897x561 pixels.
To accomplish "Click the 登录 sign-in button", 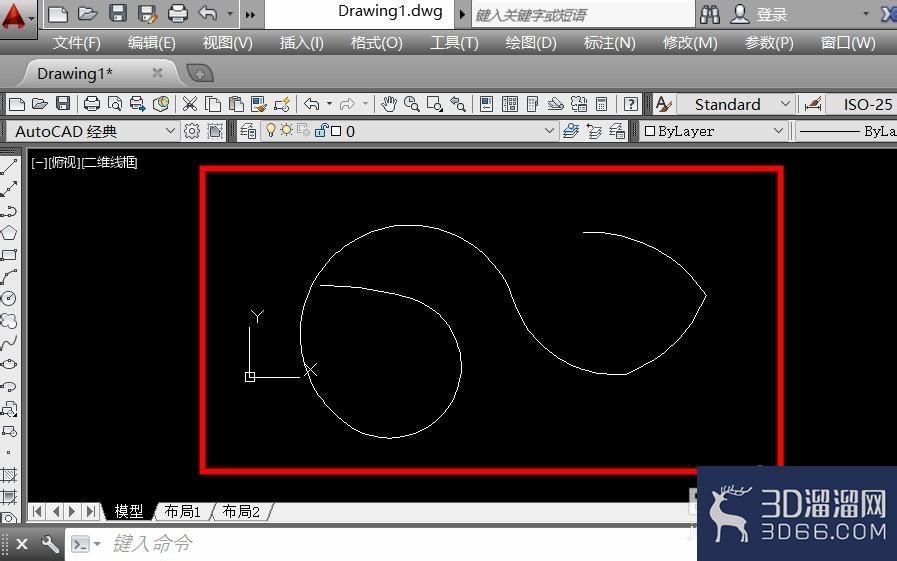I will 772,14.
